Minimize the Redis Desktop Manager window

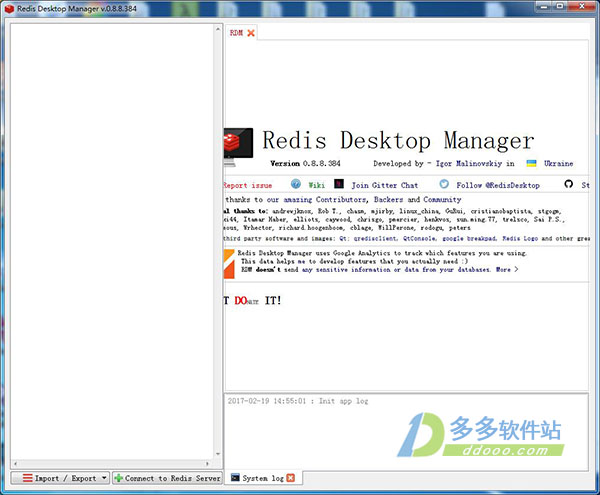[544, 6]
